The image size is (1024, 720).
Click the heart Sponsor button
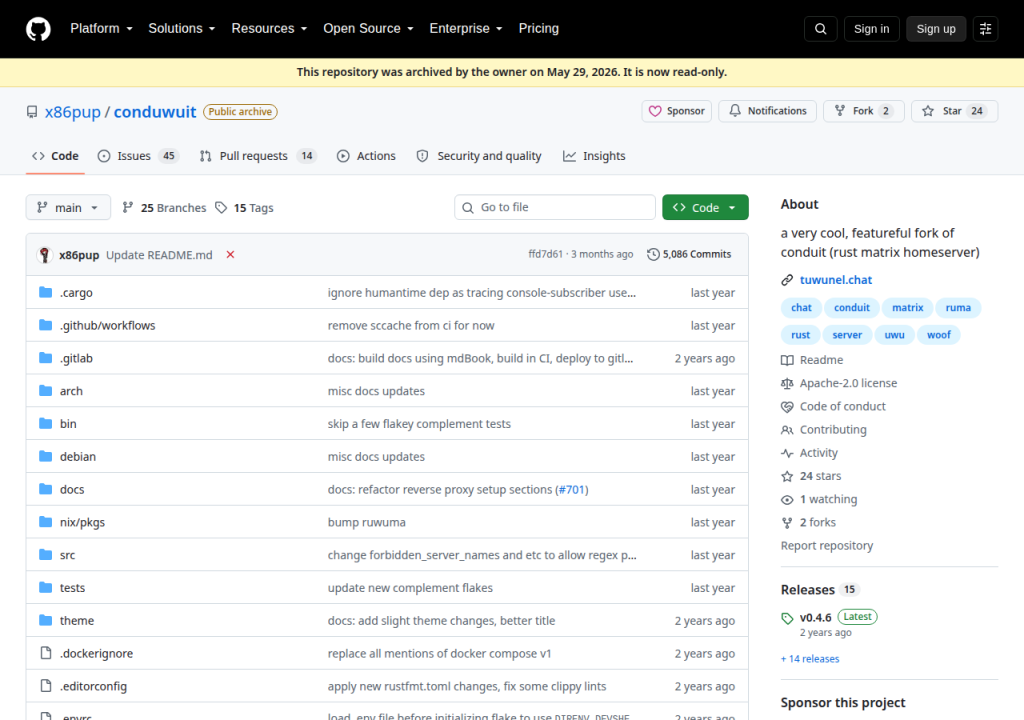(x=677, y=111)
